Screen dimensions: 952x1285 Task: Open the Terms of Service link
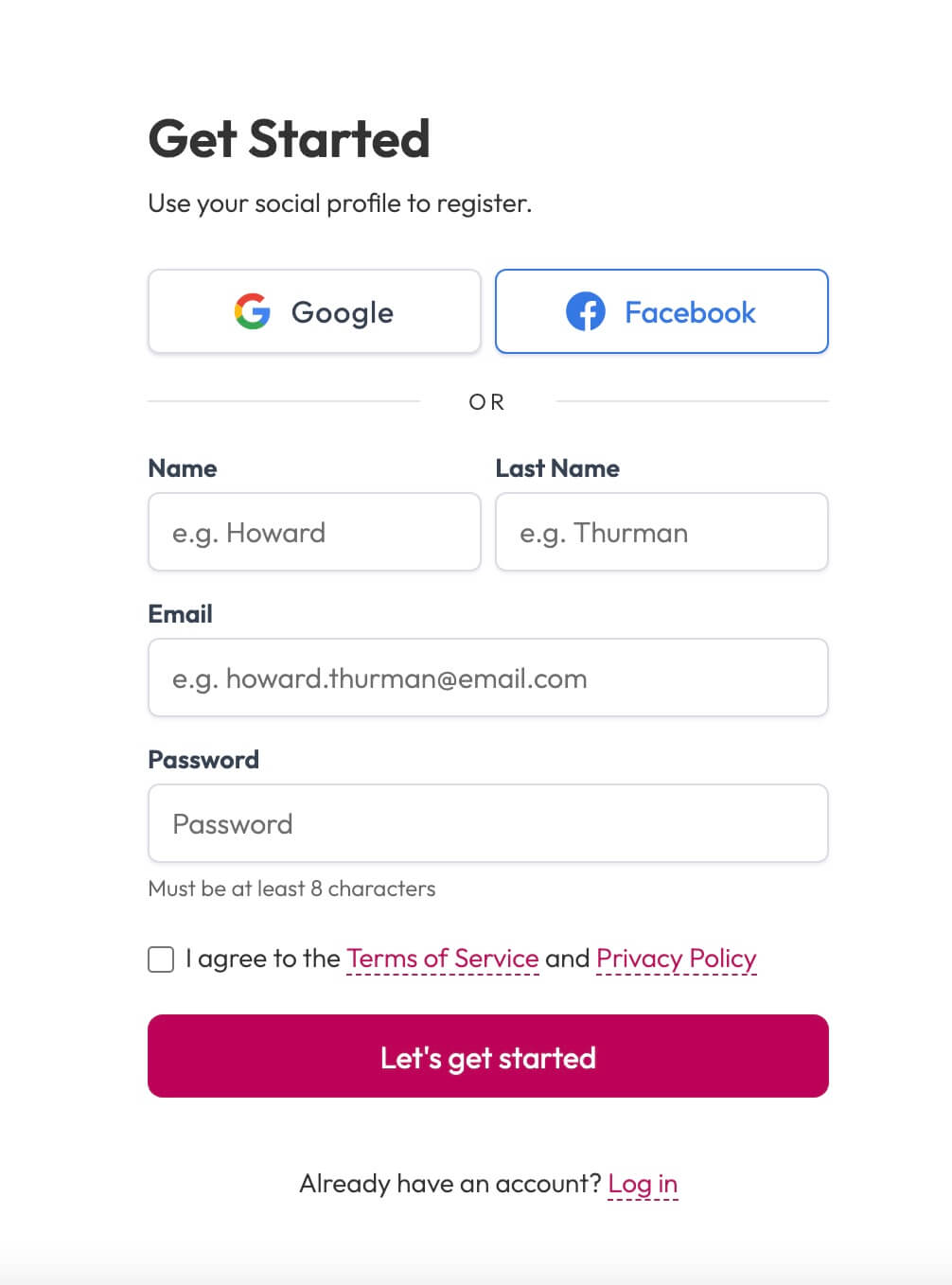[x=442, y=959]
